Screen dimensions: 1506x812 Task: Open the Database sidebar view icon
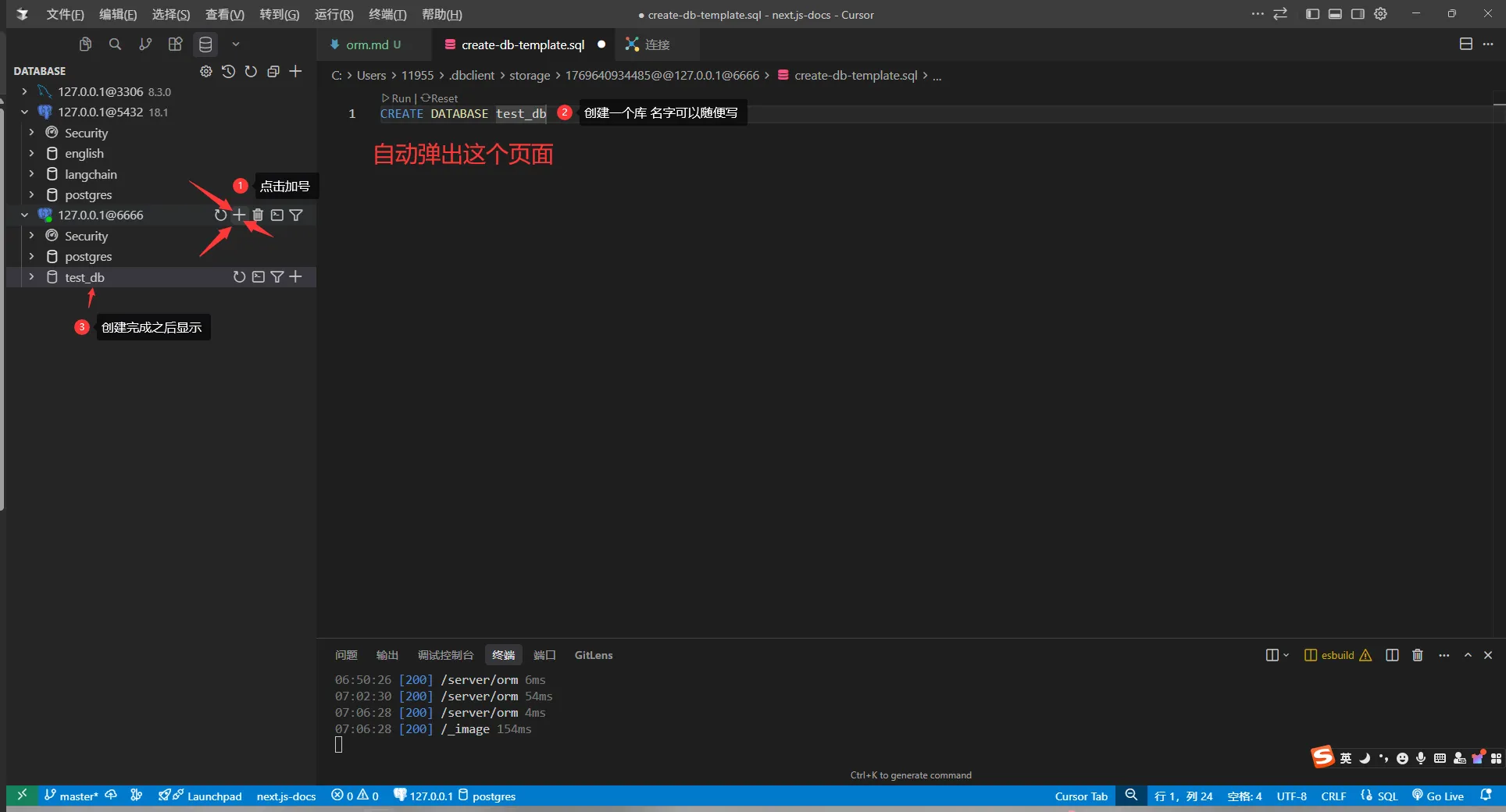(205, 45)
